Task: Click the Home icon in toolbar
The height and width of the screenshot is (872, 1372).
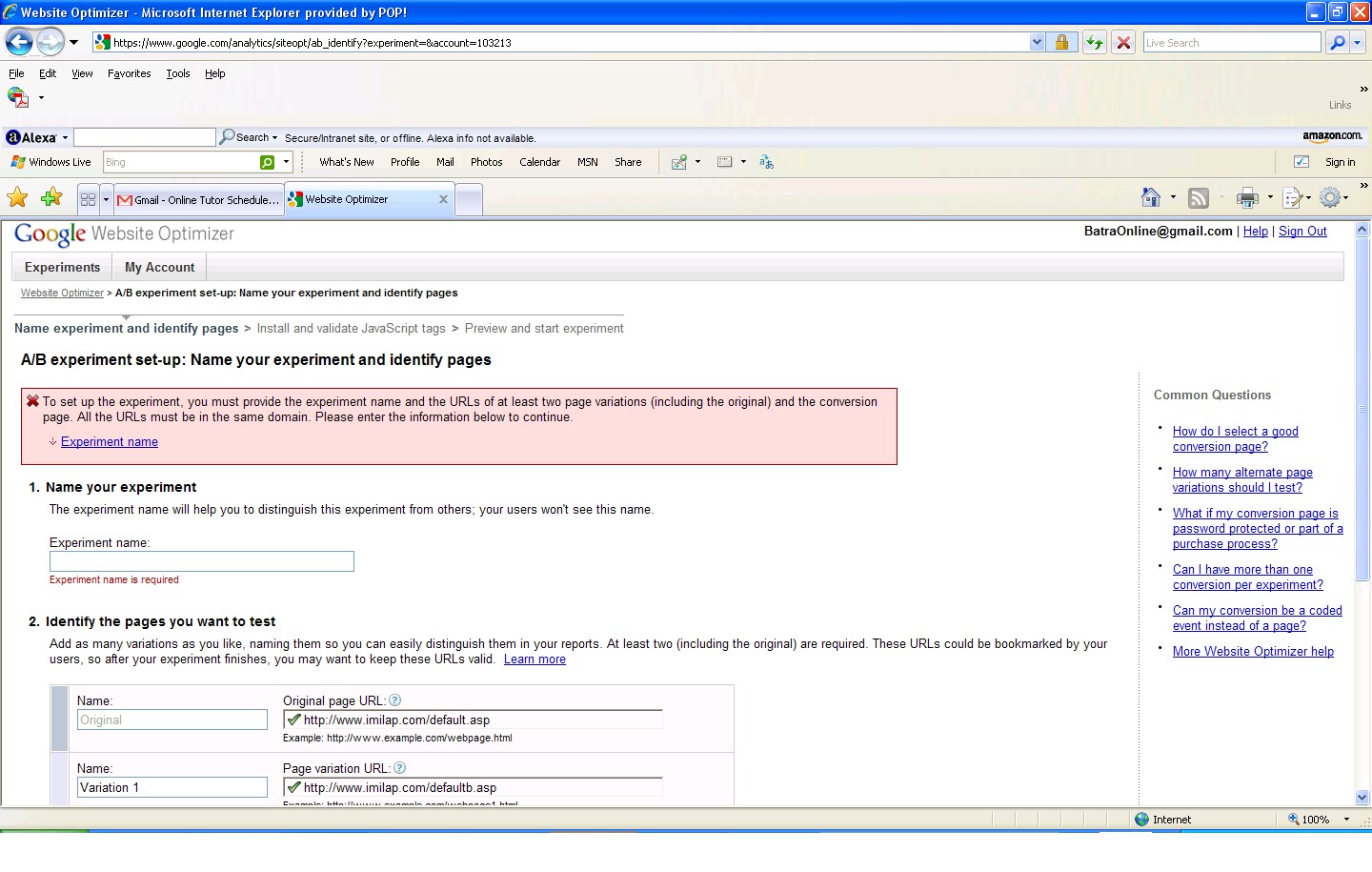Action: pos(1149,197)
